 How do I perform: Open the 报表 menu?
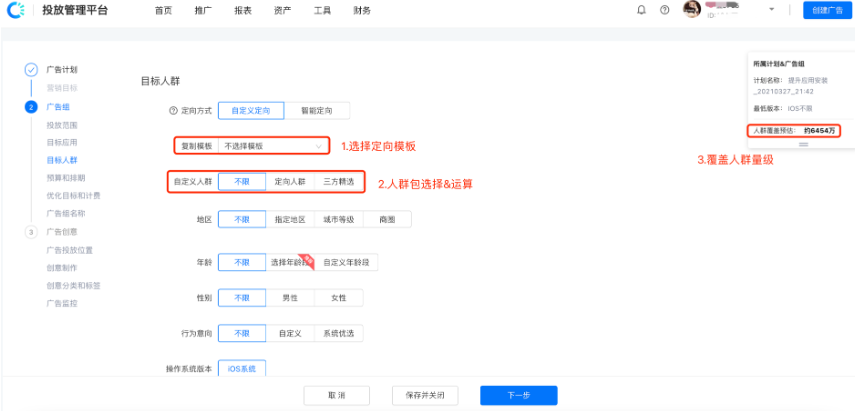pos(243,10)
